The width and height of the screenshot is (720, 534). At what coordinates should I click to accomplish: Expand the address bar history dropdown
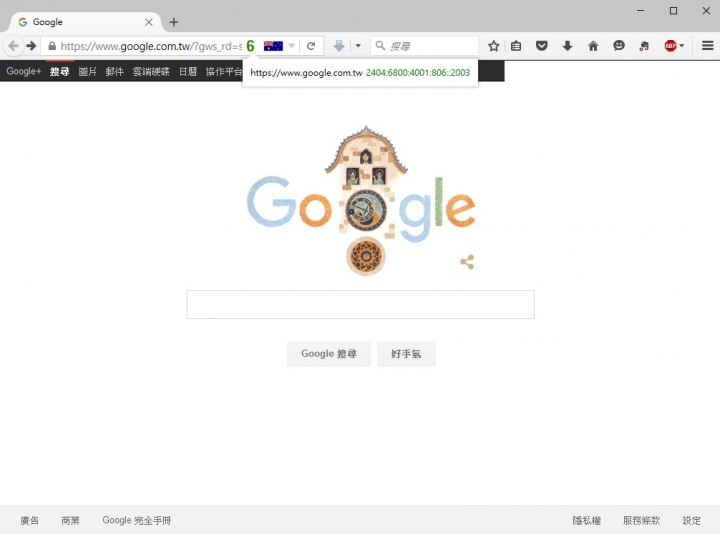(x=292, y=46)
